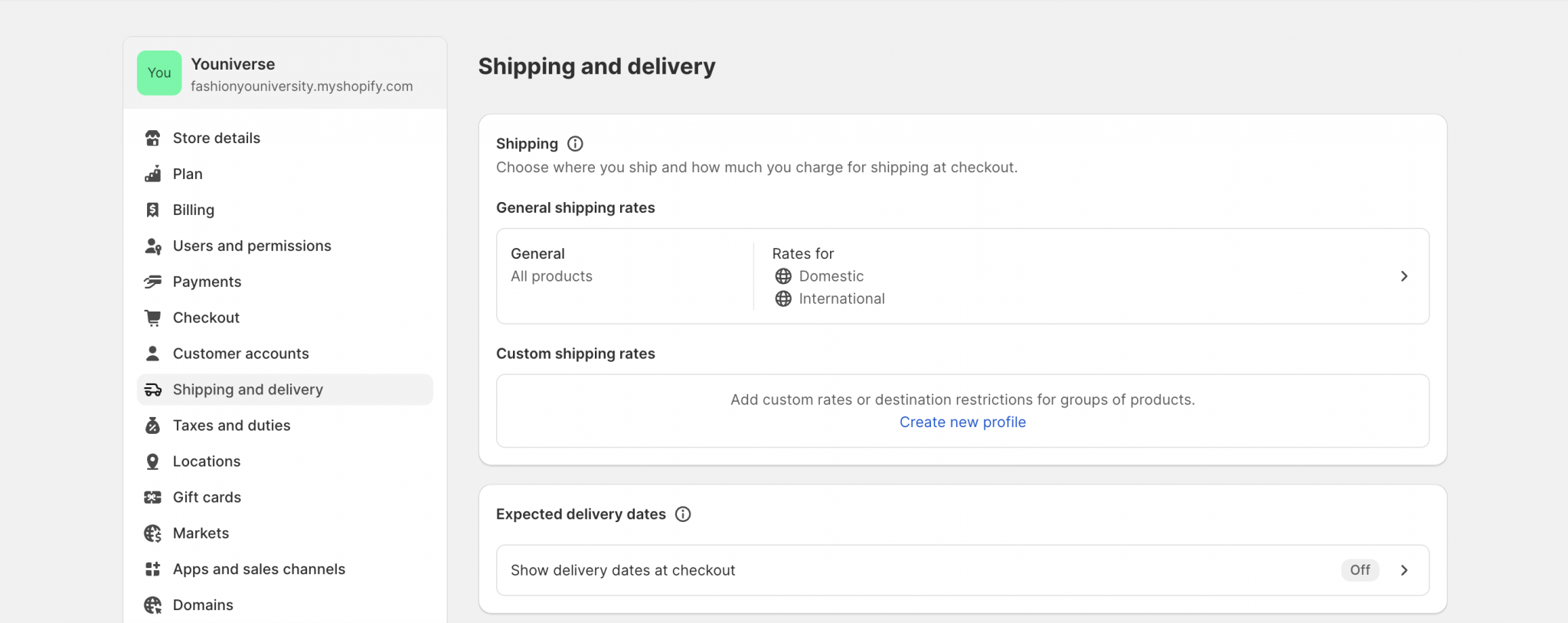Viewport: 1568px width, 623px height.
Task: Click the Store details storefront icon
Action: pyautogui.click(x=153, y=139)
